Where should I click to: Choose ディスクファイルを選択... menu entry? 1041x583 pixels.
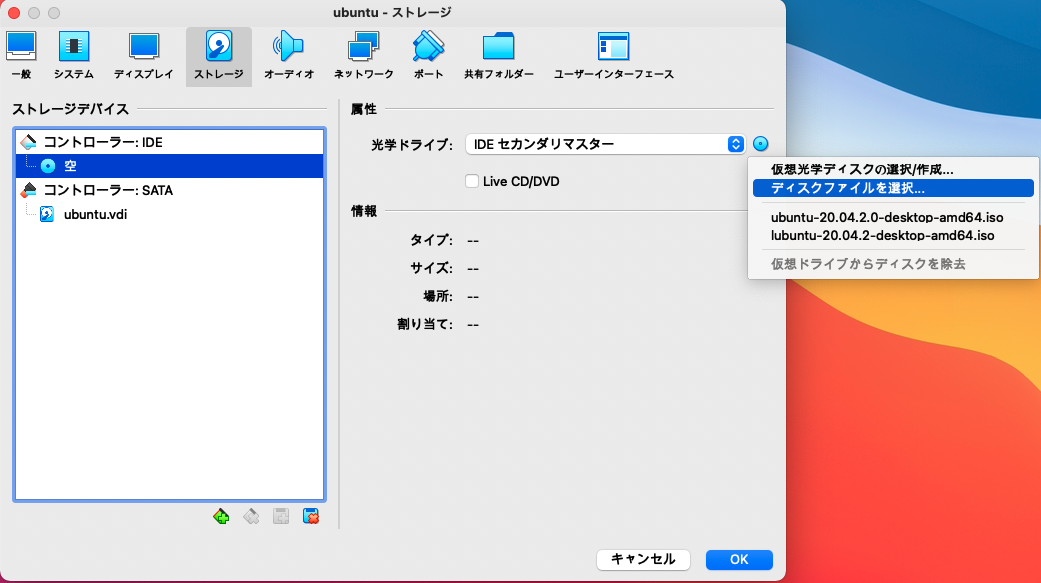(893, 188)
